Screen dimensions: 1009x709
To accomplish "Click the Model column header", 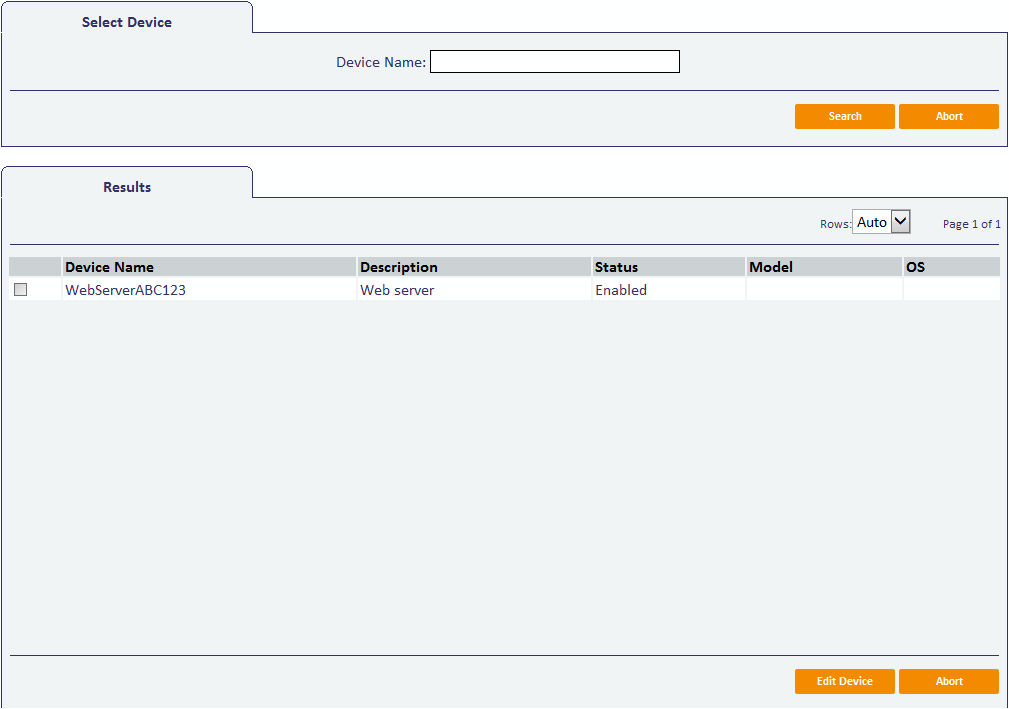I will click(x=771, y=267).
